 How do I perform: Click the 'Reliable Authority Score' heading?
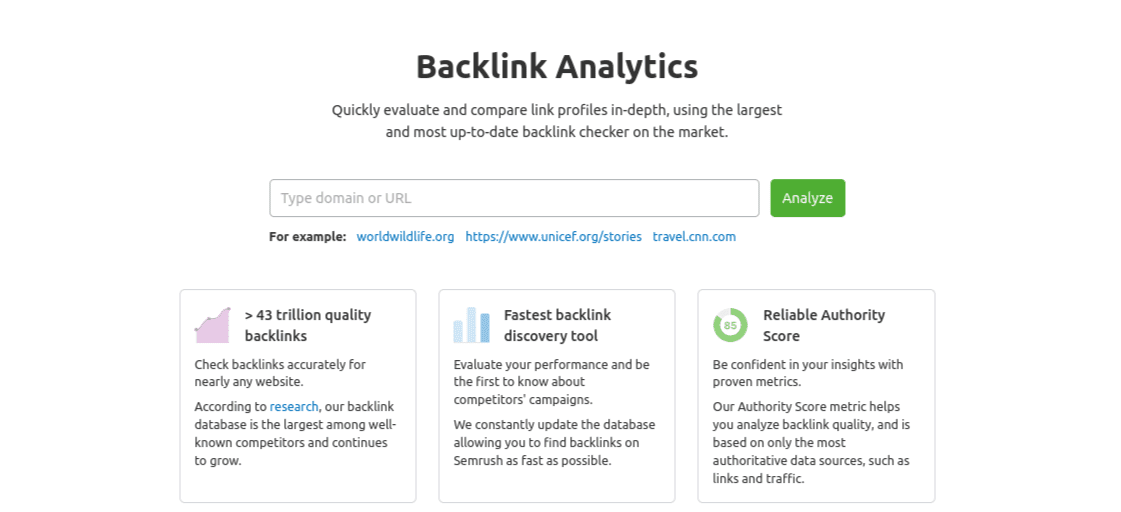[823, 325]
